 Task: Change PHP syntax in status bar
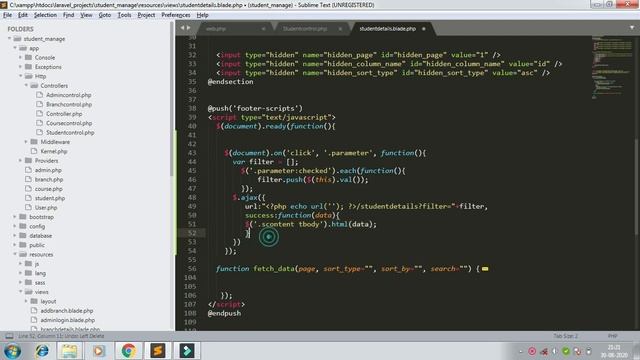[x=612, y=336]
